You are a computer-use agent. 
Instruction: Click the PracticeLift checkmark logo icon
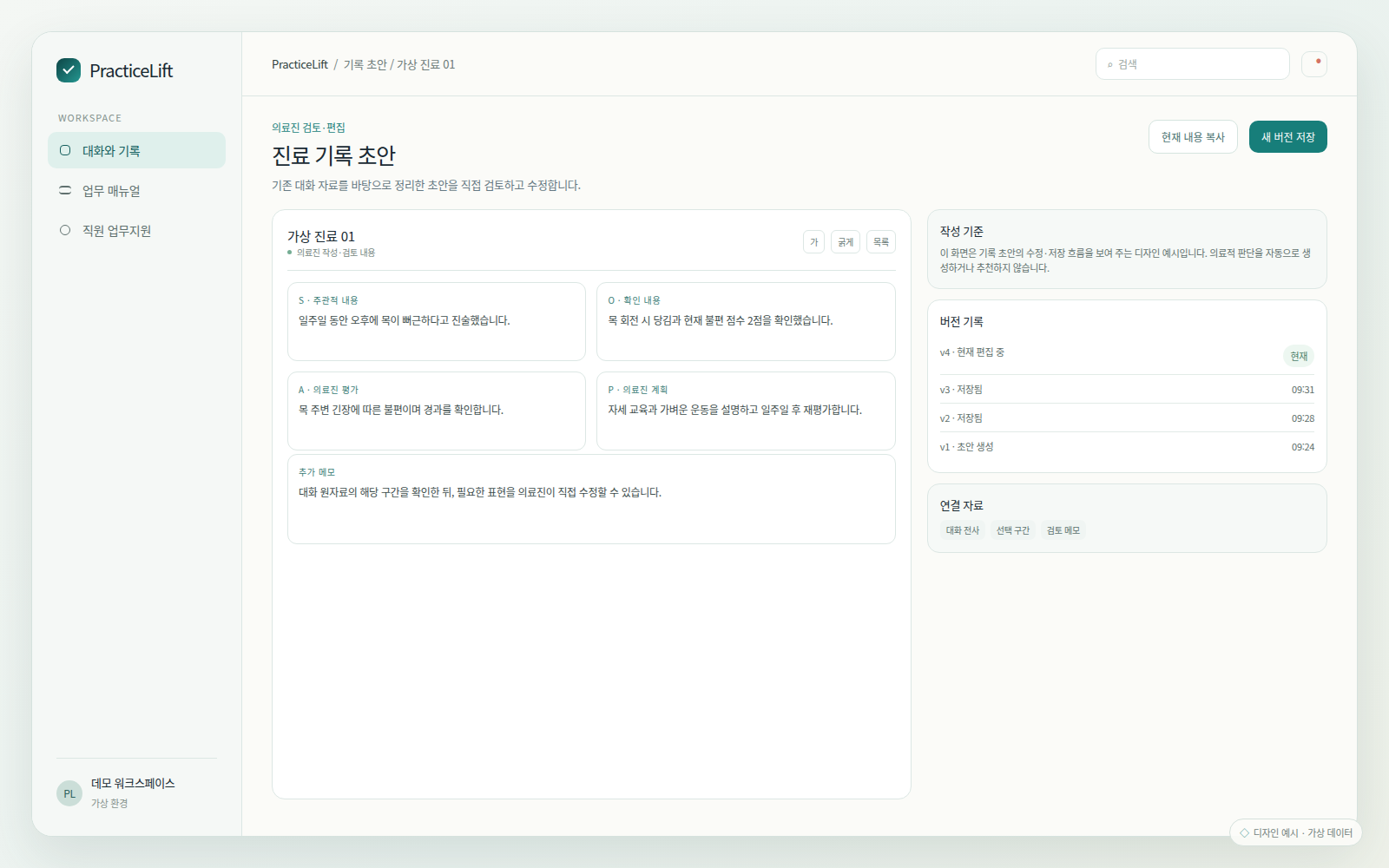point(69,70)
